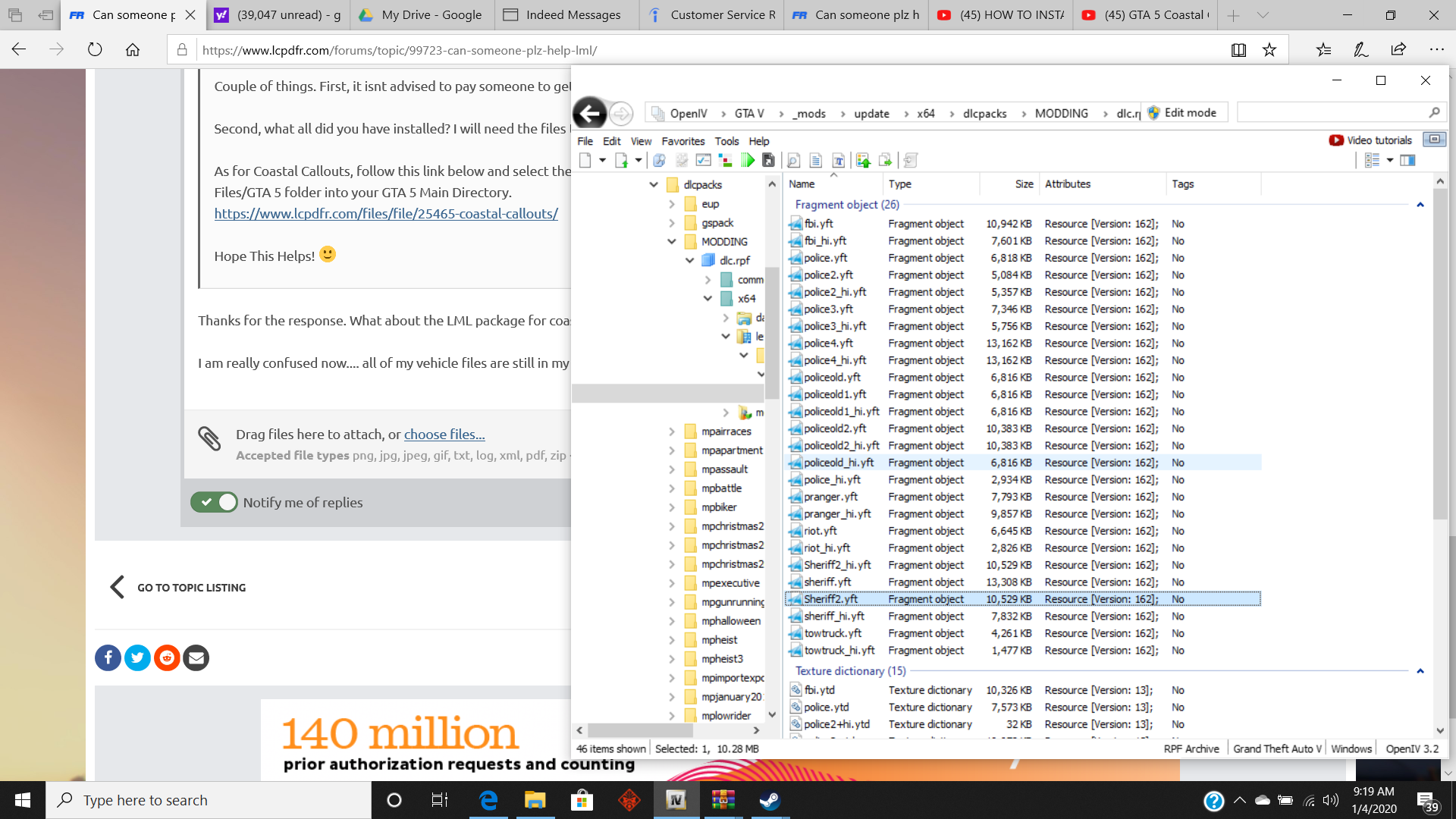
Task: Click the OpenIV back navigation arrow
Action: 589,114
